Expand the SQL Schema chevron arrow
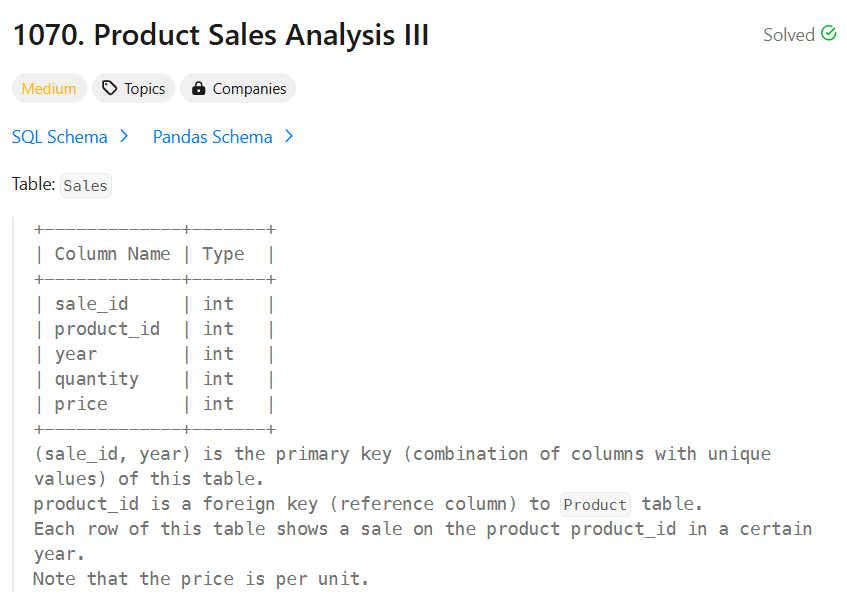Viewport: 847px width, 614px height. point(124,136)
